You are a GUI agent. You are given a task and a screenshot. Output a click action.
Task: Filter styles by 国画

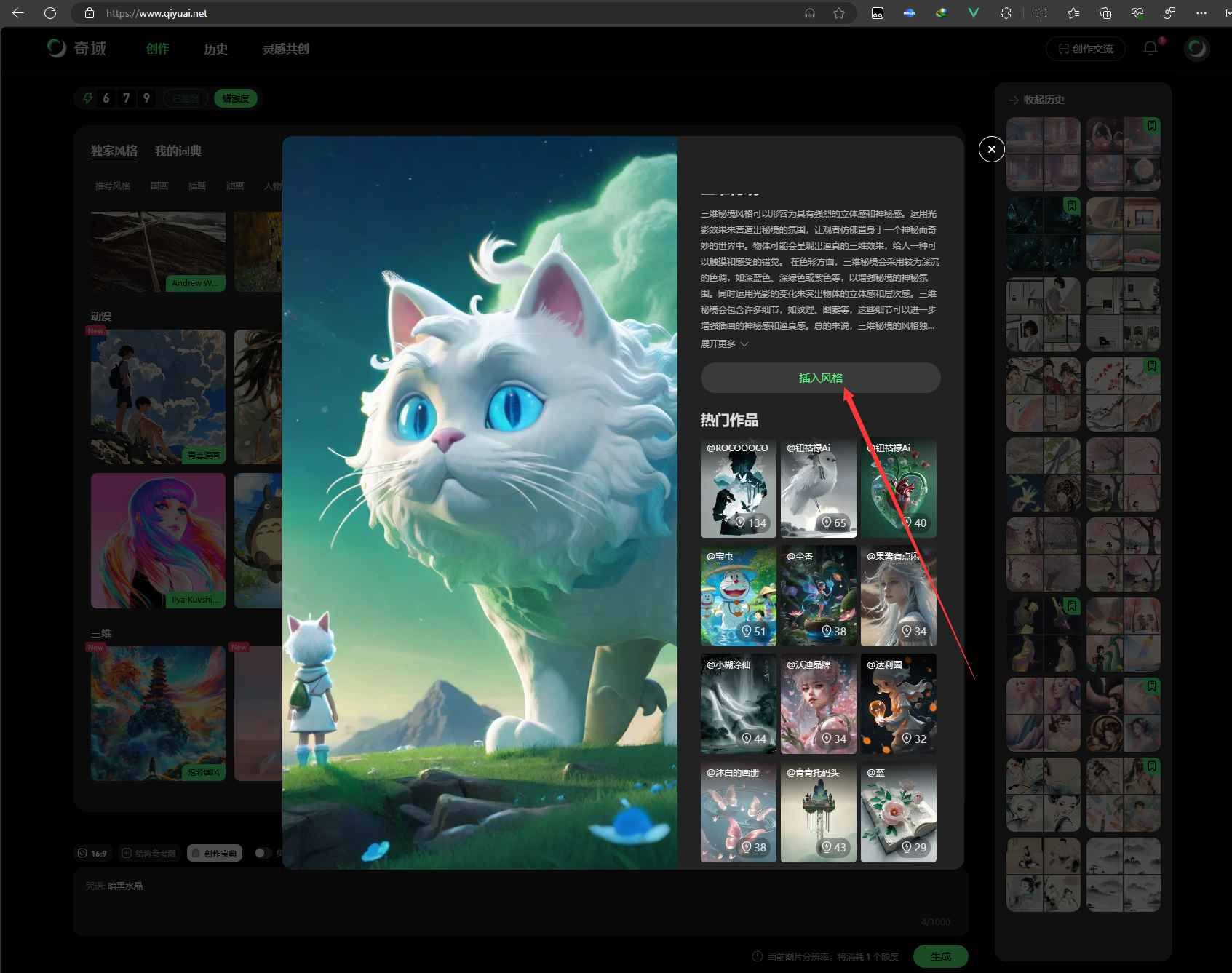pyautogui.click(x=159, y=186)
